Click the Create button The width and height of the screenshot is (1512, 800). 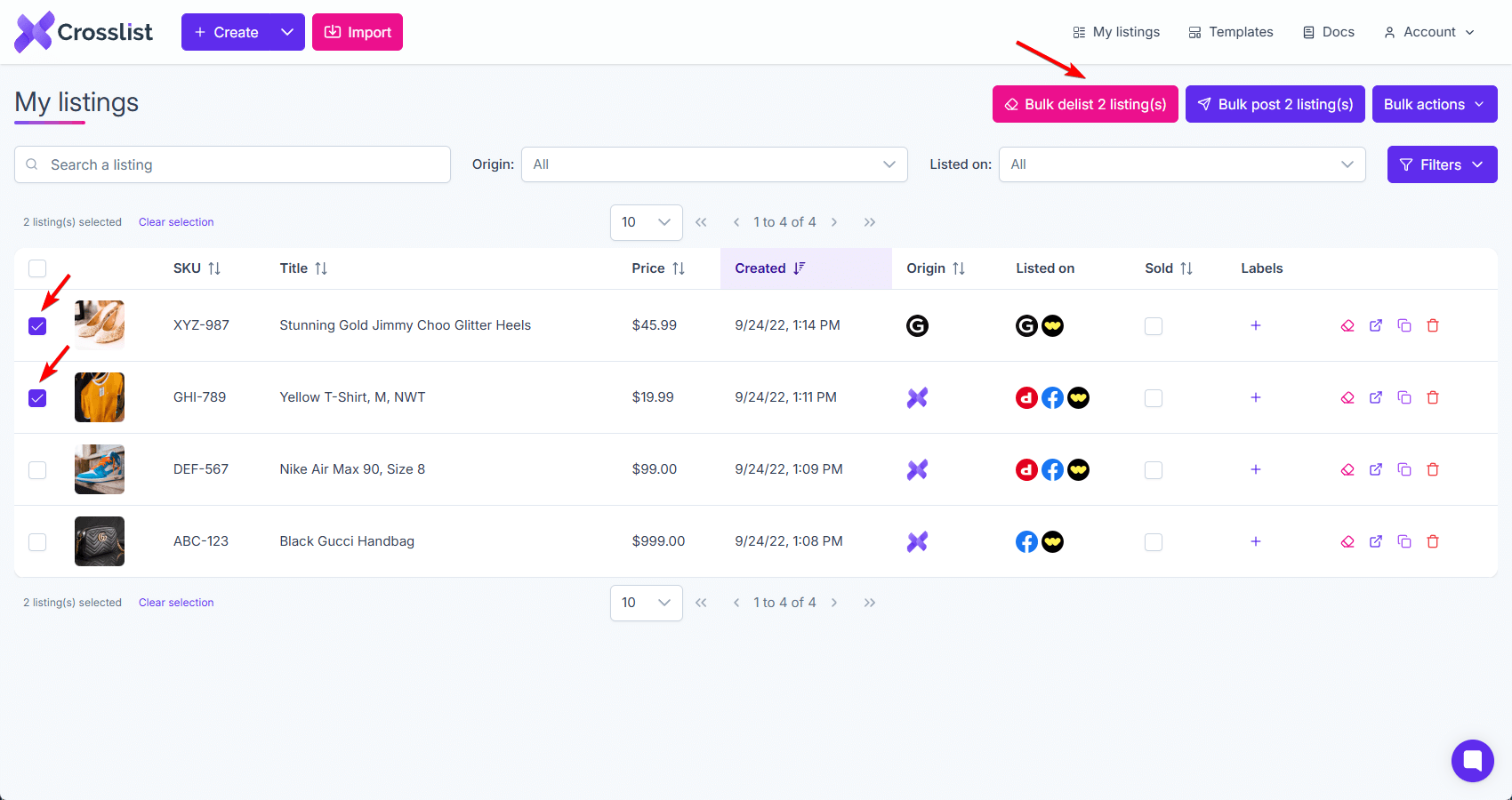coord(227,32)
